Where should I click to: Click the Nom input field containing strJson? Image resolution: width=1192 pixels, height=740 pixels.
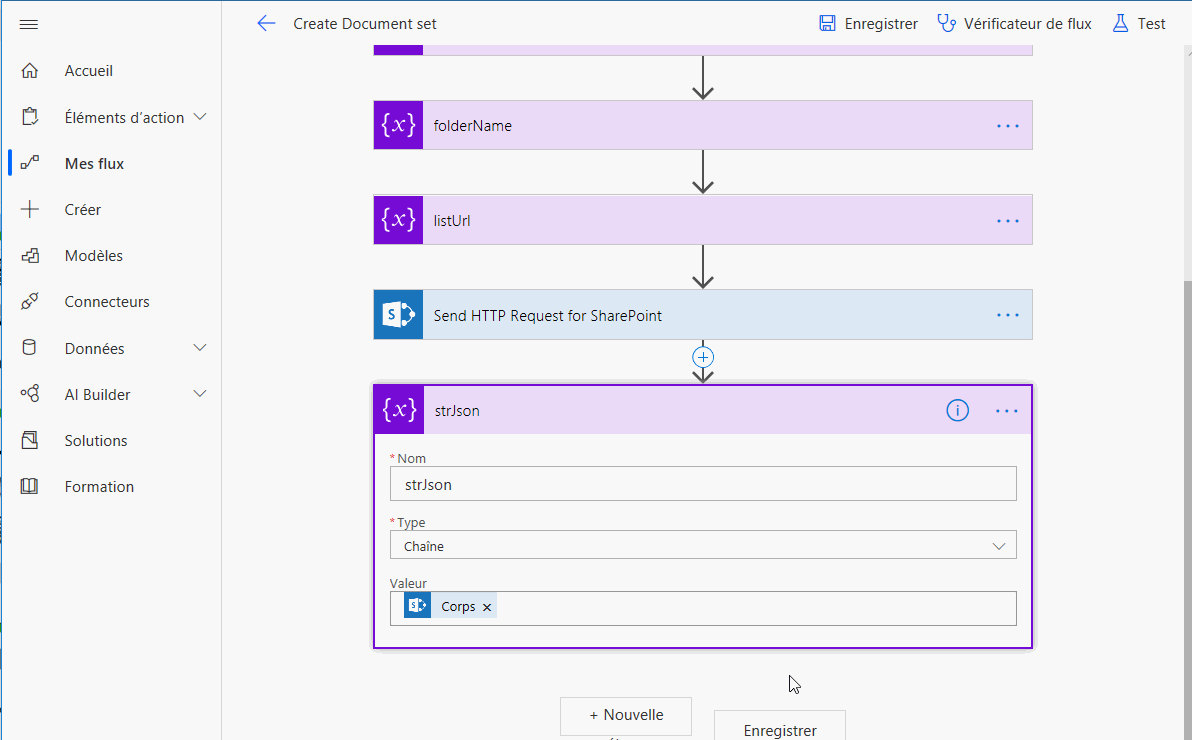pyautogui.click(x=703, y=484)
